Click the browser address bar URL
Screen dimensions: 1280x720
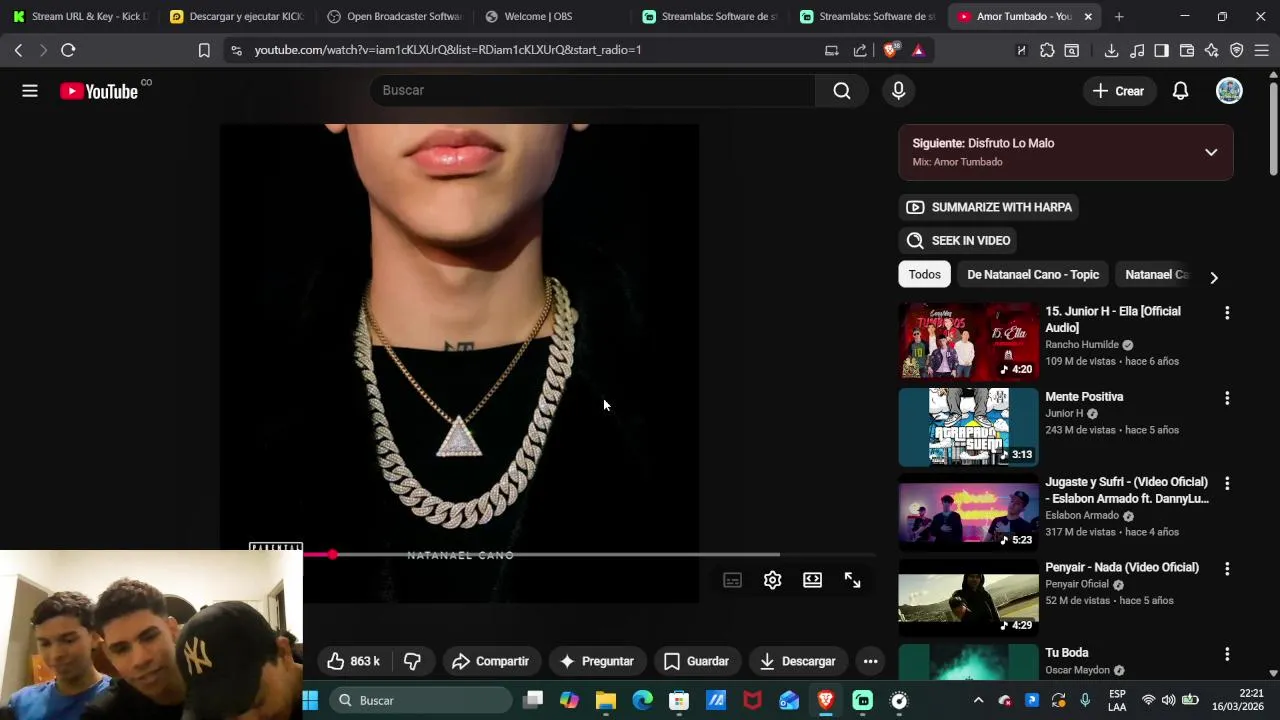coord(448,50)
